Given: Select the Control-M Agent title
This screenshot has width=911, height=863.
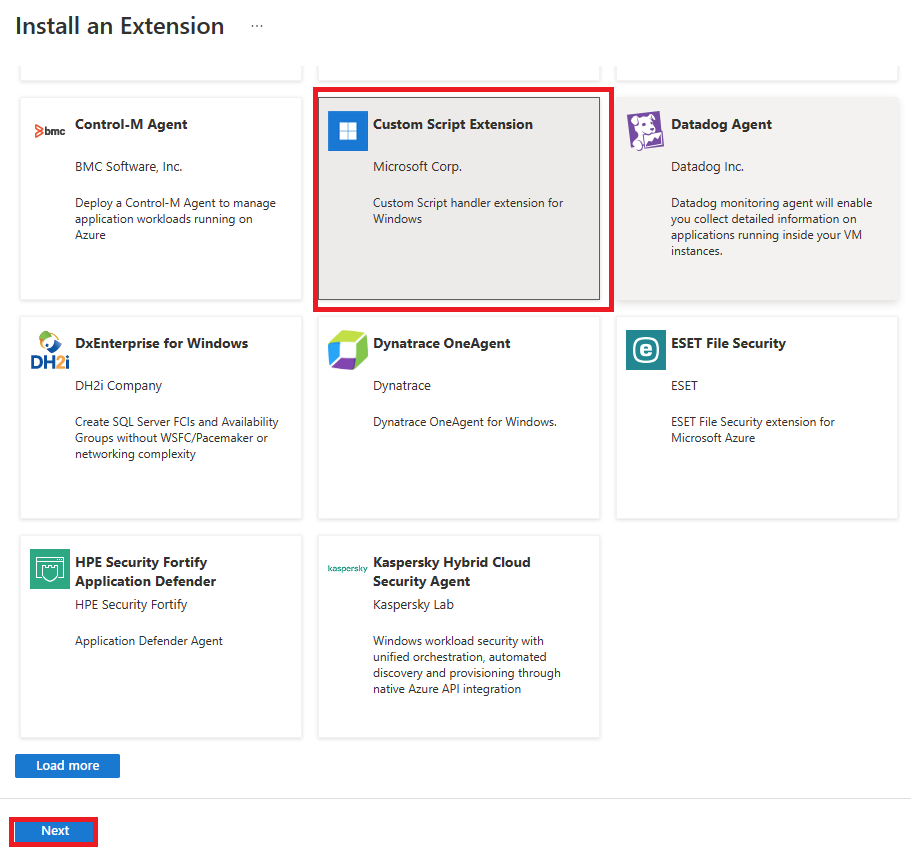Looking at the screenshot, I should [131, 124].
